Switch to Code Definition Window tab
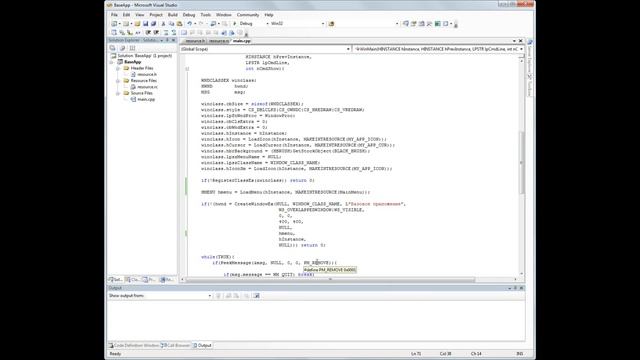 click(x=134, y=345)
